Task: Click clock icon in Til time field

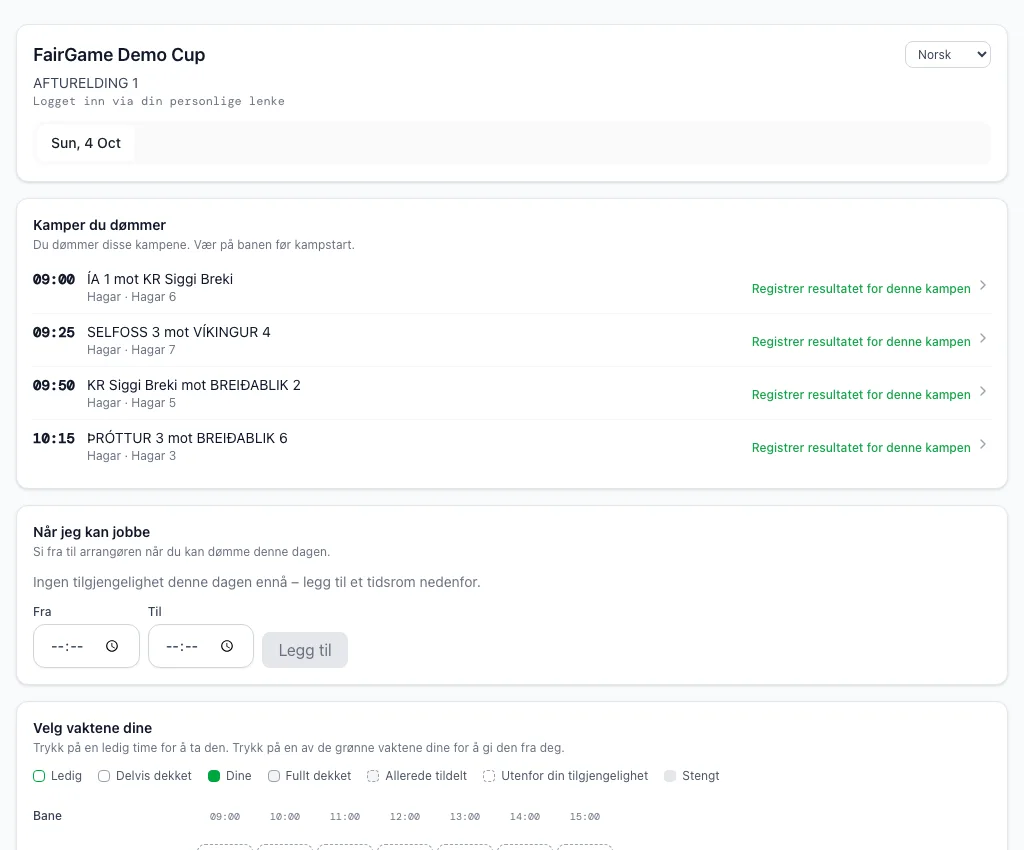Action: pos(227,646)
